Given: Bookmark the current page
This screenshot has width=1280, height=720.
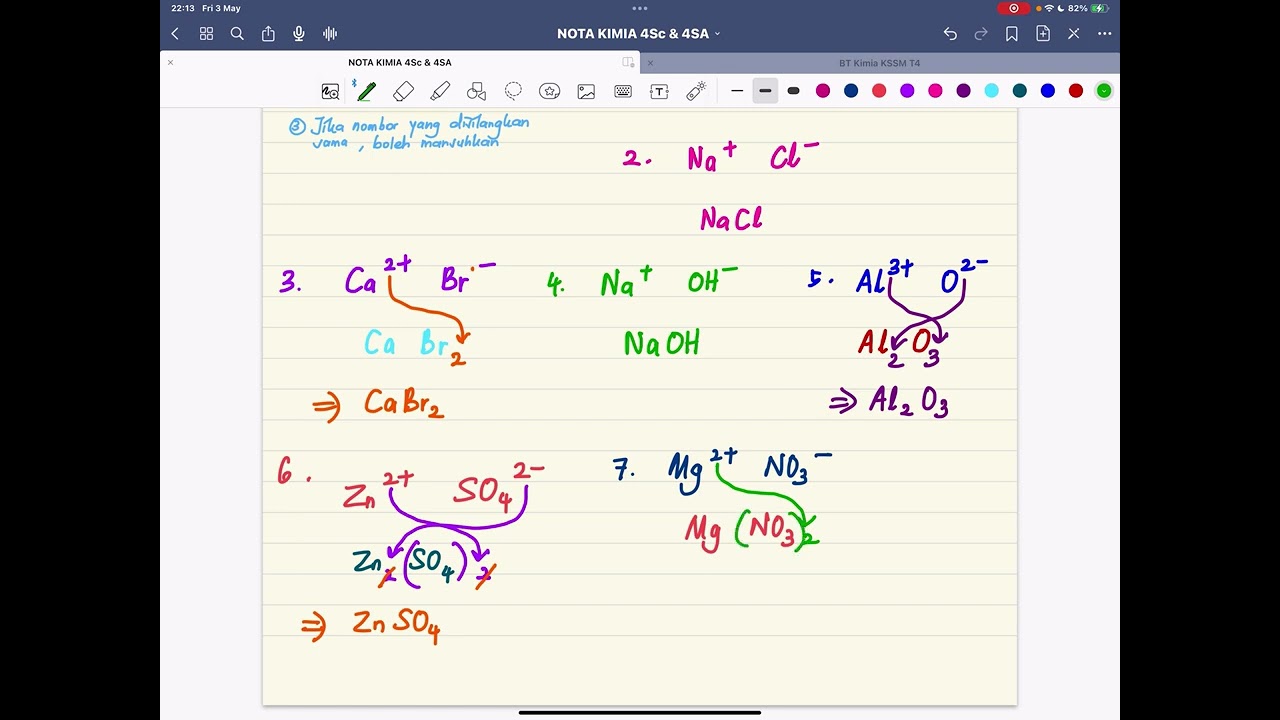Looking at the screenshot, I should (x=1012, y=34).
